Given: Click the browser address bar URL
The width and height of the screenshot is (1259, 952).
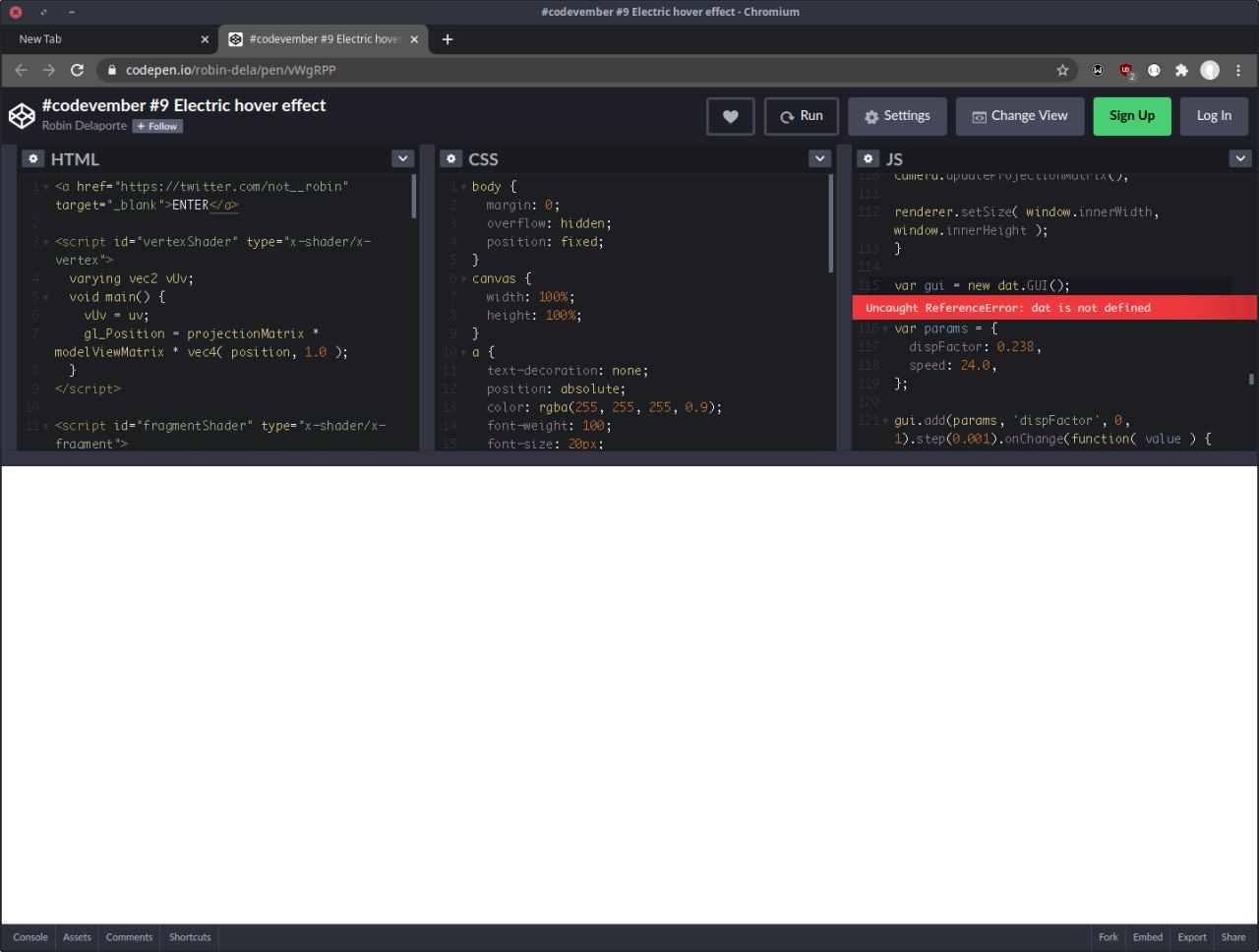Looking at the screenshot, I should [x=231, y=70].
